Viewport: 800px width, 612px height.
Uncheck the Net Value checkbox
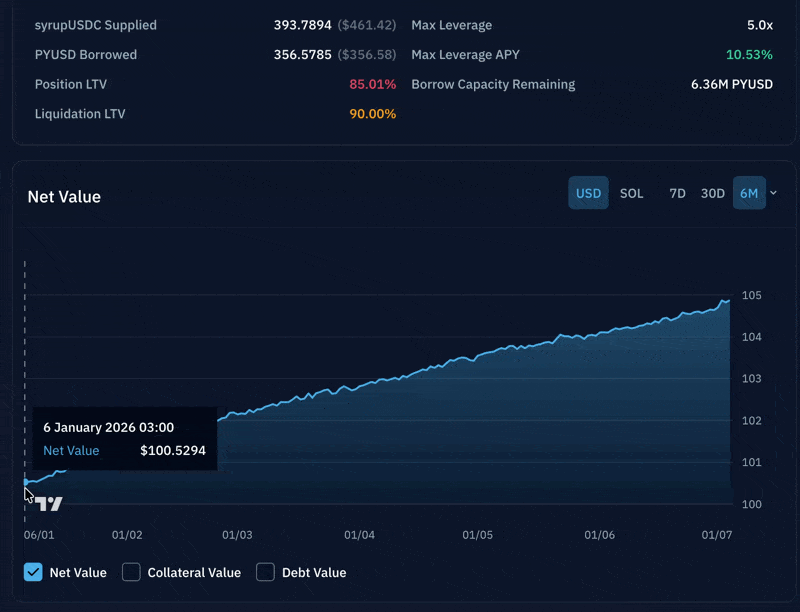[33, 572]
